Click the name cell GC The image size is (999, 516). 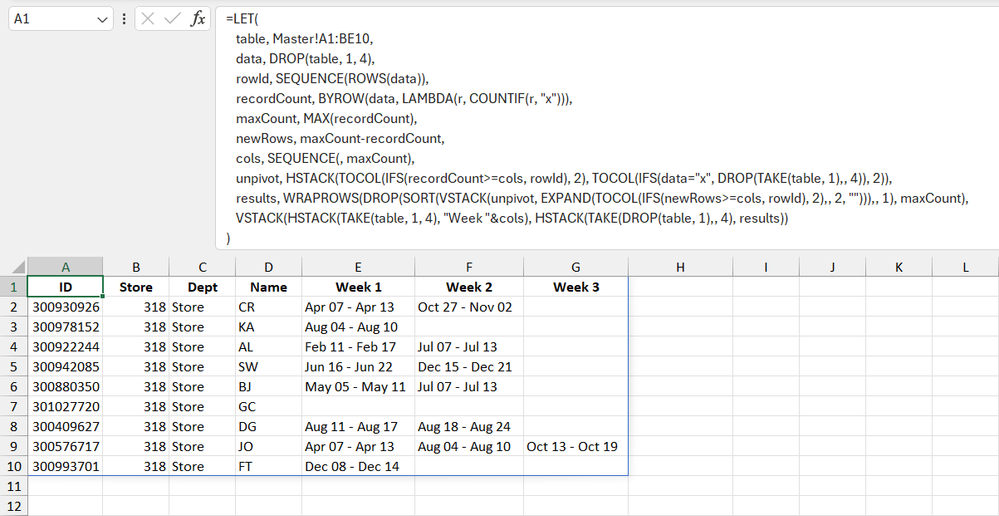click(x=268, y=406)
